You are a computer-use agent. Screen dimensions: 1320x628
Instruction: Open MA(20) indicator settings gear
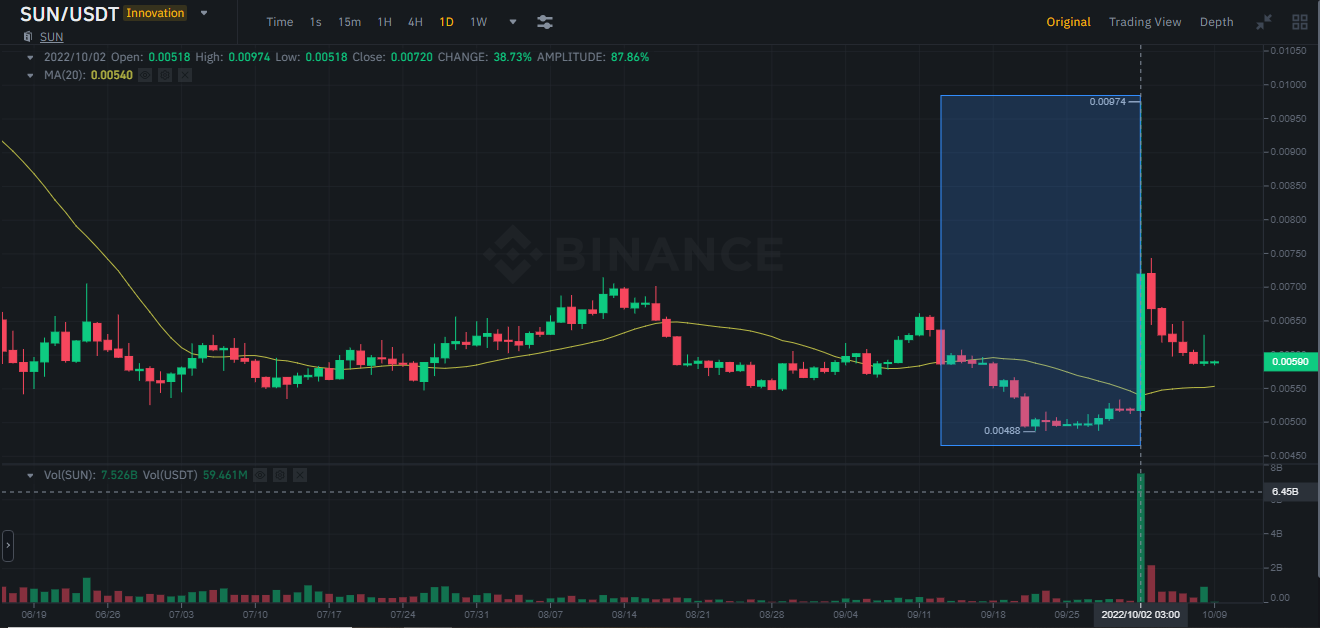tap(165, 75)
